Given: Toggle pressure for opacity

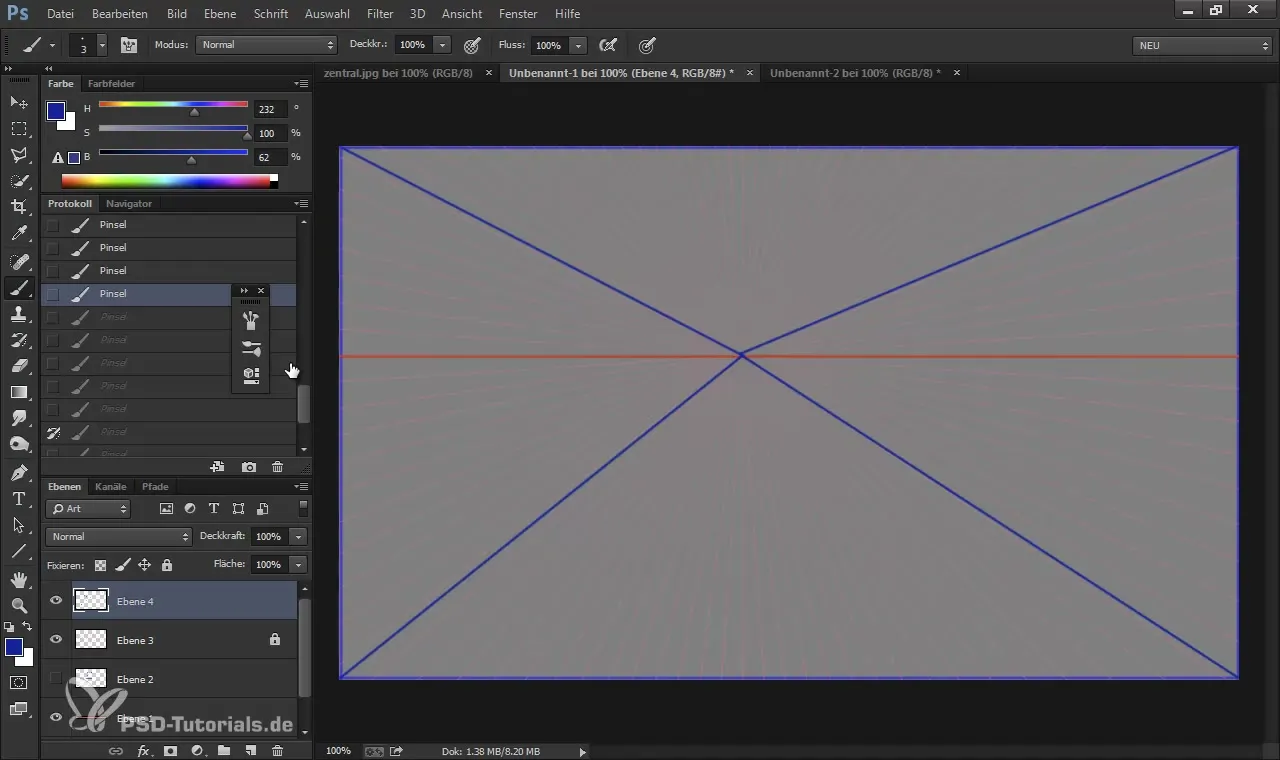Looking at the screenshot, I should (x=472, y=45).
